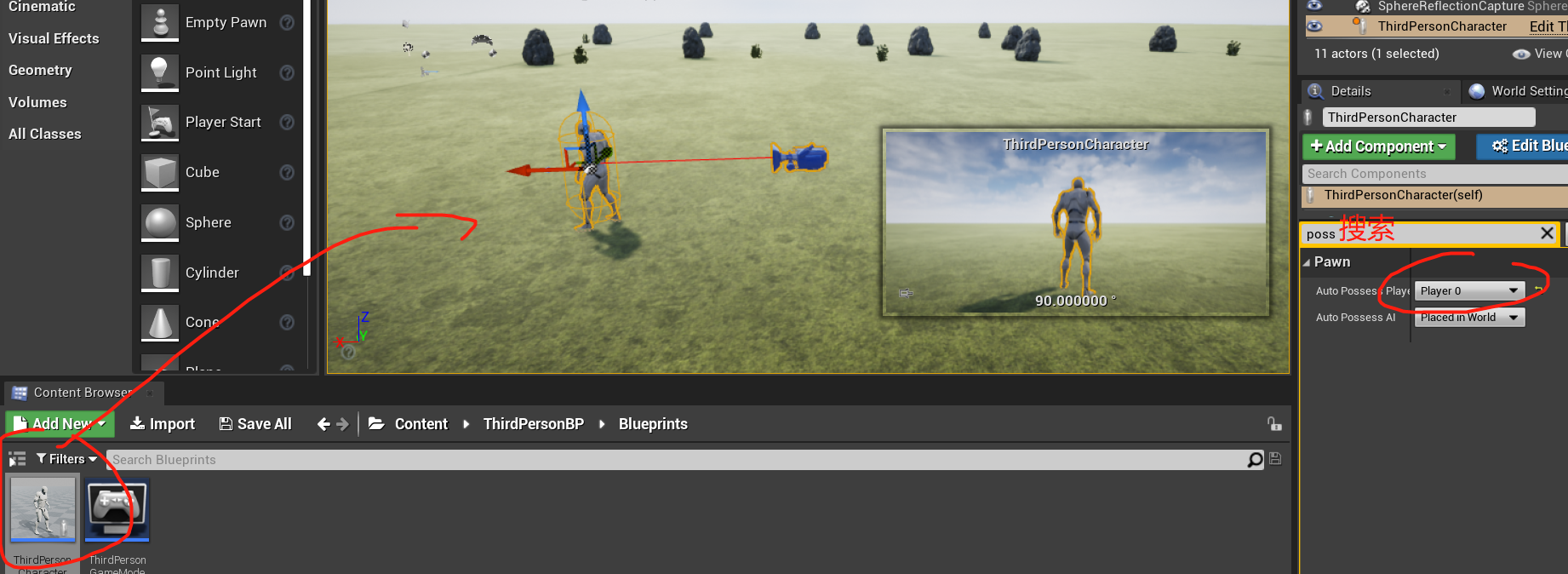Click the Search Components field

pos(1435,174)
